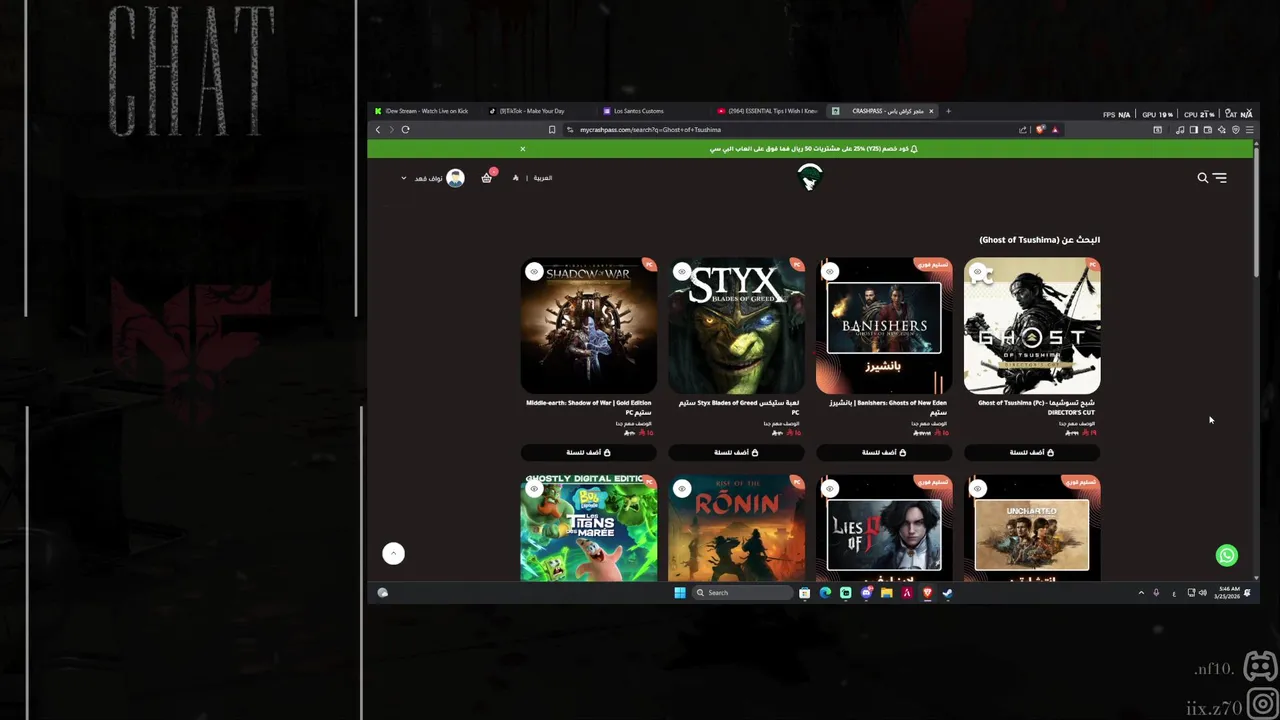Switch to ESSENTIAL Tips YouTube tab

[x=768, y=111]
